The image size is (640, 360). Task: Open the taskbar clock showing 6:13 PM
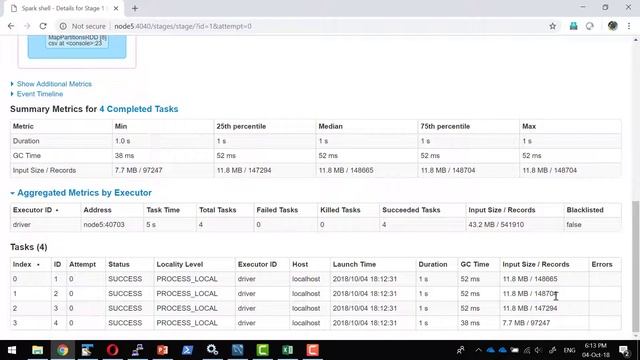click(x=596, y=350)
